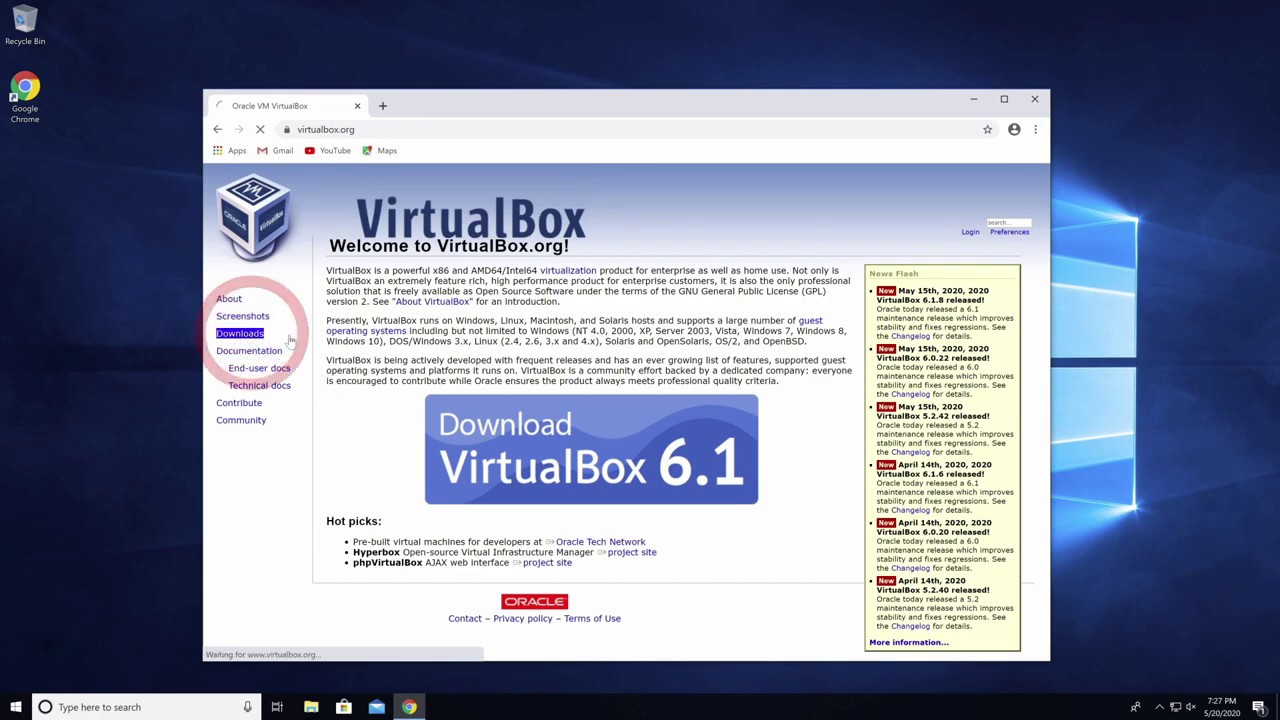Open the More information link in News Flash
Screen dimensions: 1280x720
(x=909, y=643)
